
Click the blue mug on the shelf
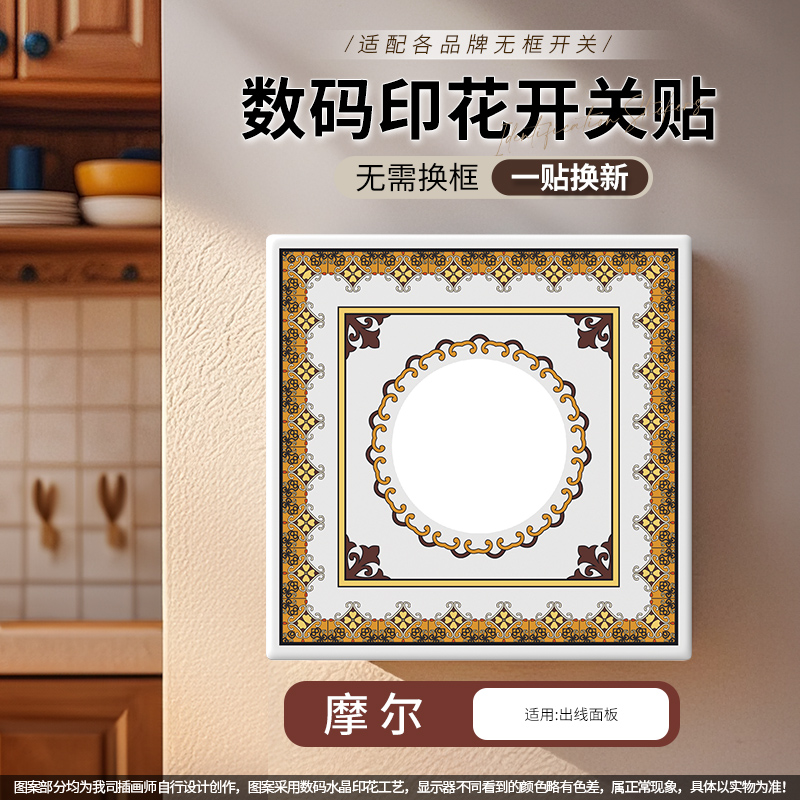point(26,167)
